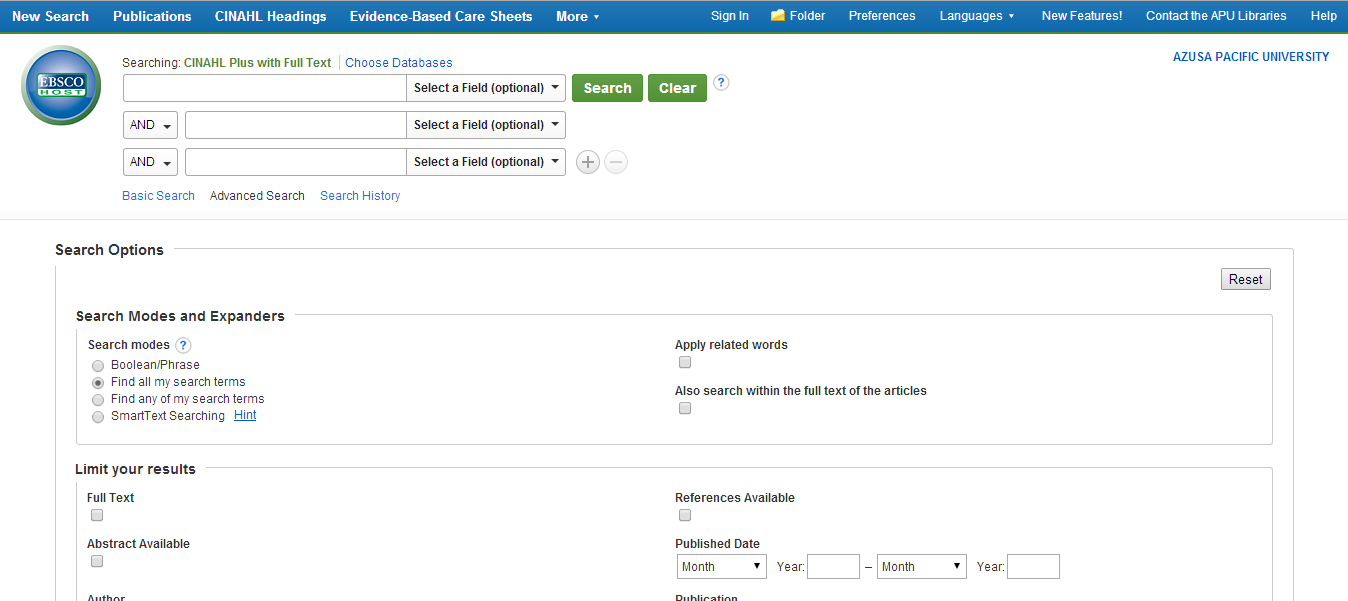Open CINAHL Headings
This screenshot has height=601, width=1348.
(x=270, y=17)
